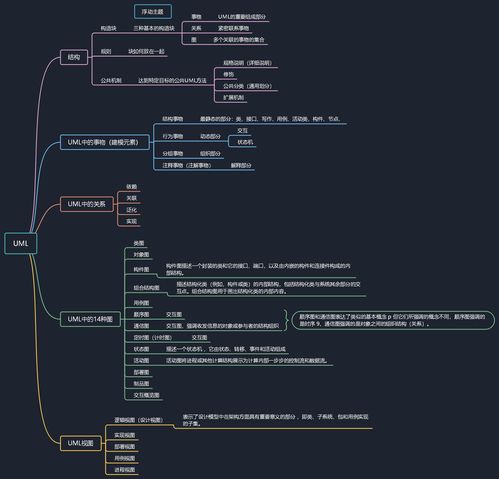
Task: Click the 活动图 diagram topic
Action: click(141, 361)
